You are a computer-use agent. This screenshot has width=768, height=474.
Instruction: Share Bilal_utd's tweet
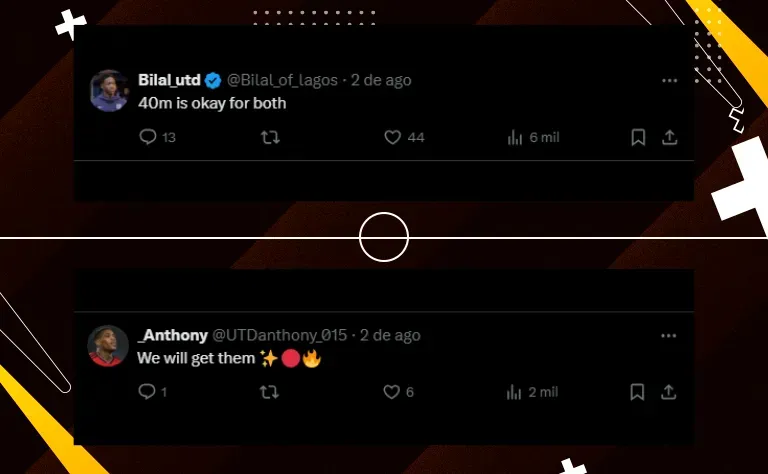click(670, 137)
